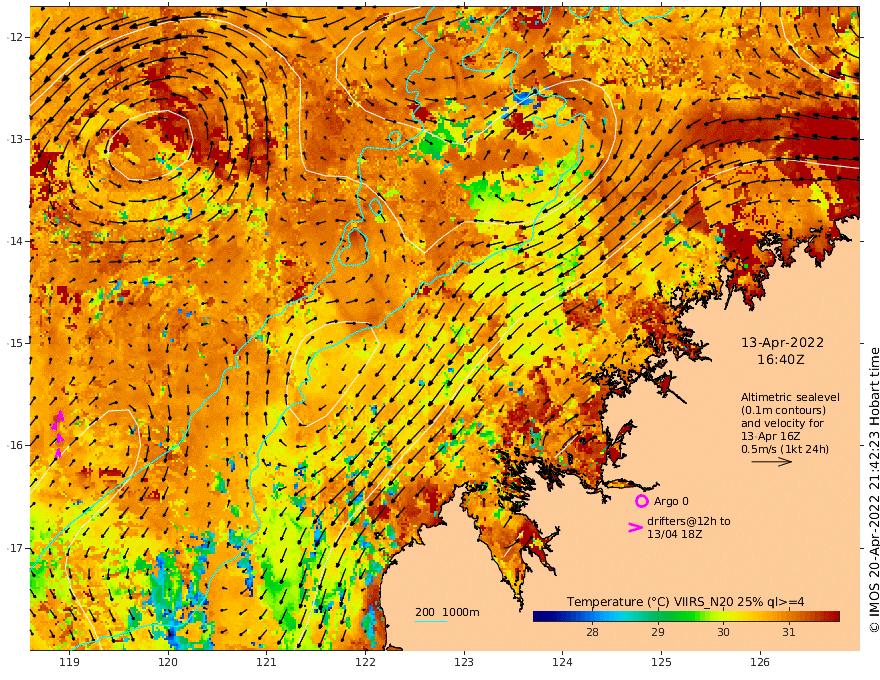
Task: Click the temperature color bar scale
Action: tap(686, 616)
